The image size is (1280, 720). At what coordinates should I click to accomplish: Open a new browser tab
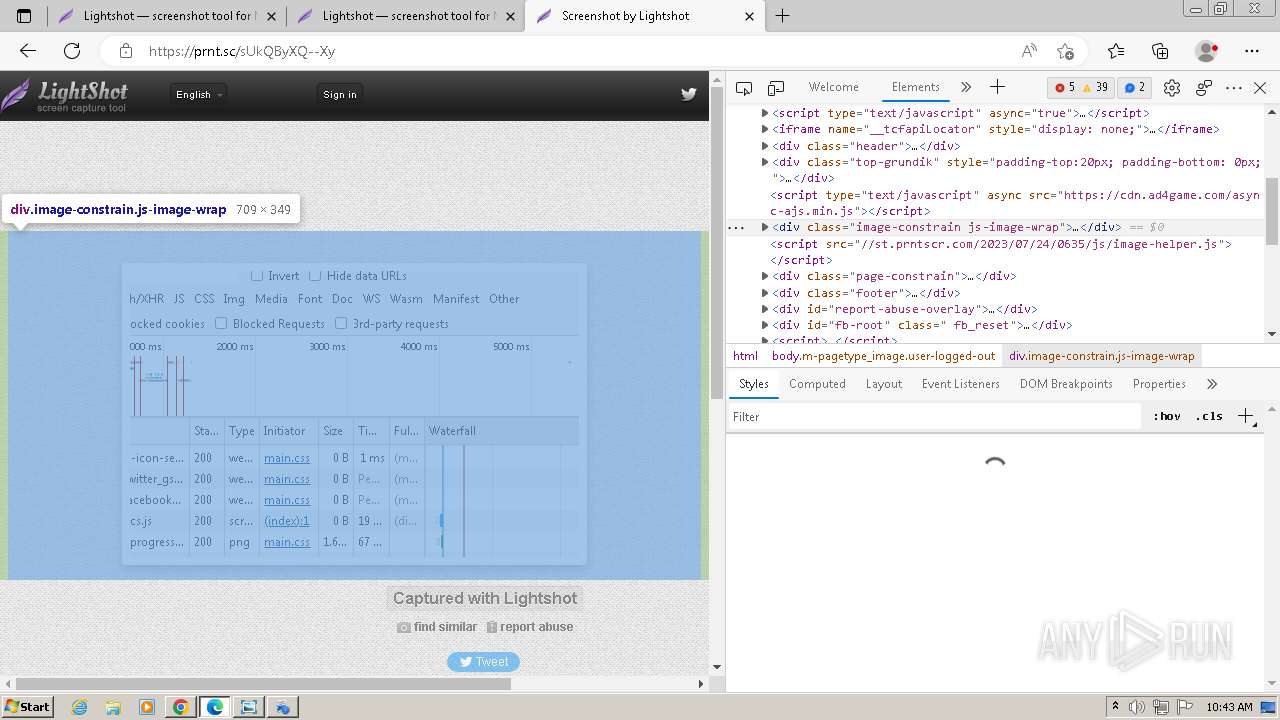pyautogui.click(x=782, y=16)
